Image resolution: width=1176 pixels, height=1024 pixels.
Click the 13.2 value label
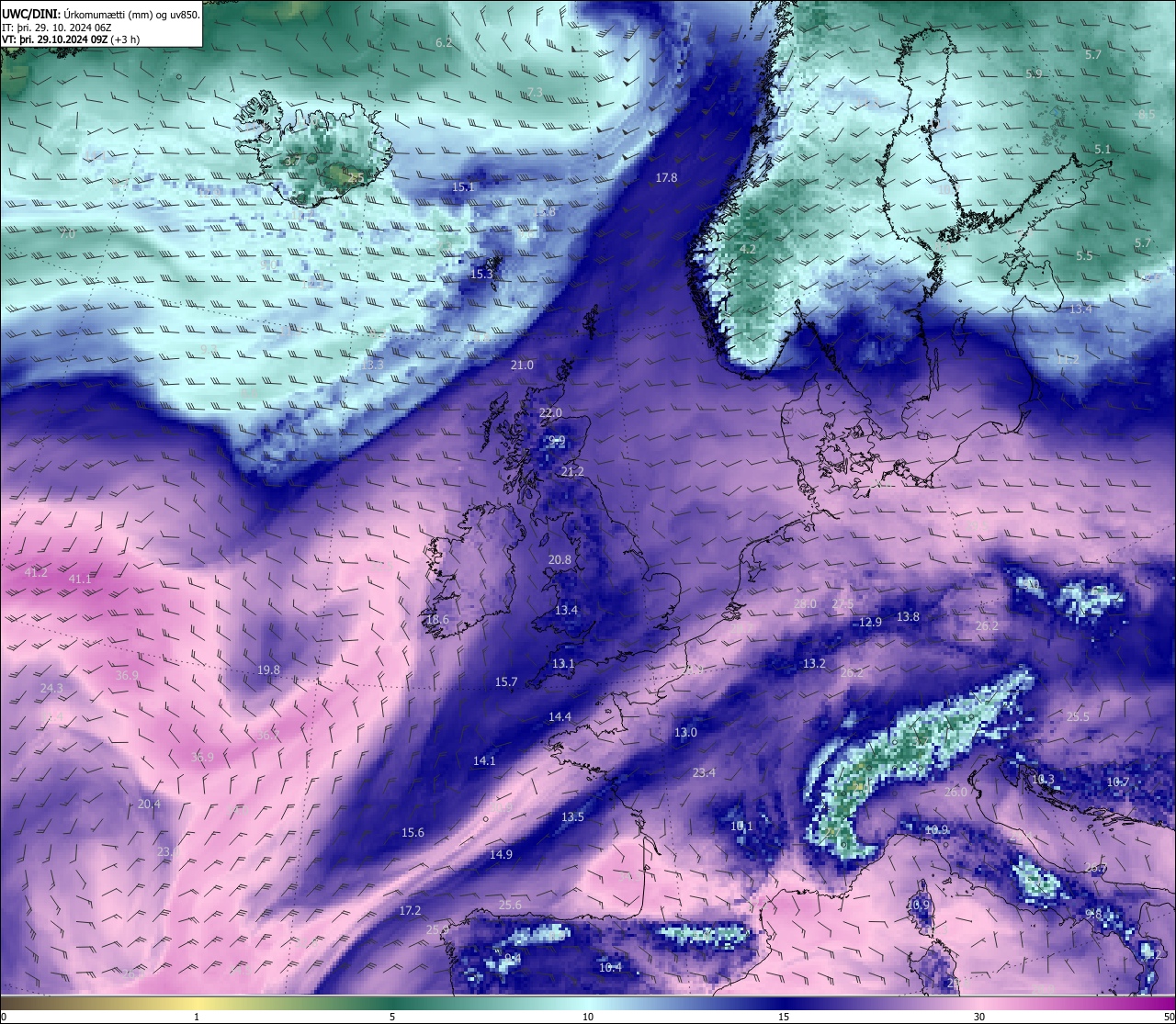click(814, 663)
